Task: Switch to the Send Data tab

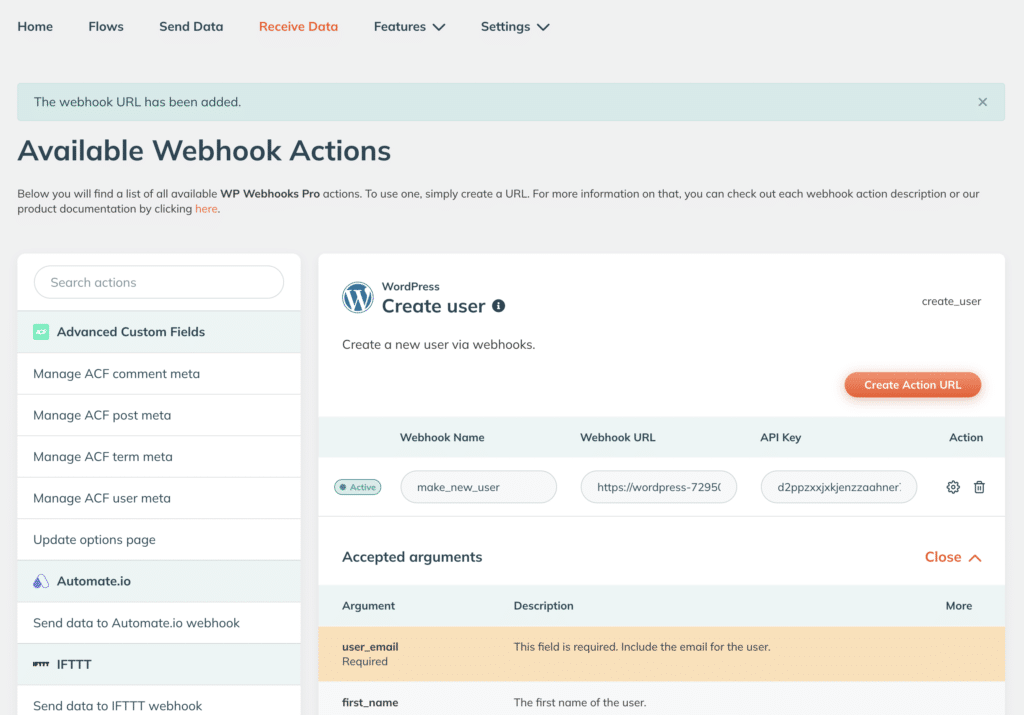Action: coord(191,27)
